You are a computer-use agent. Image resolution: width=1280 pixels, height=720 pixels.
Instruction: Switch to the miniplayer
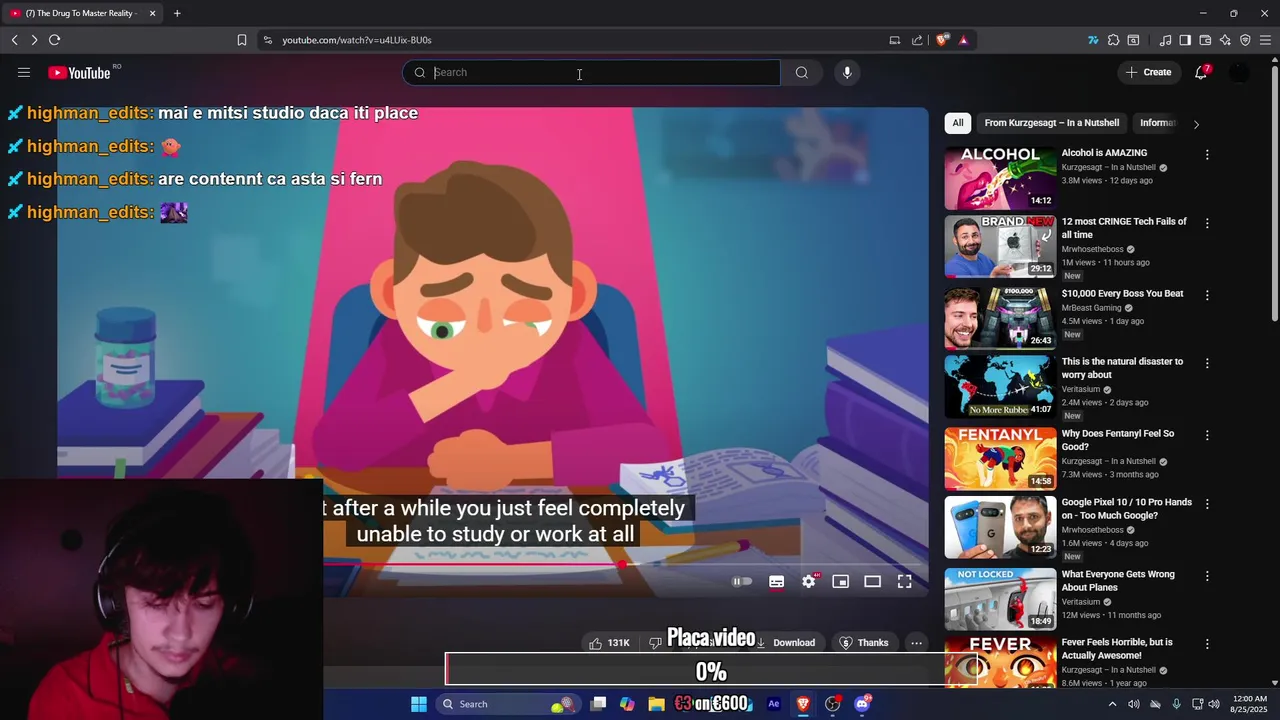tap(840, 581)
